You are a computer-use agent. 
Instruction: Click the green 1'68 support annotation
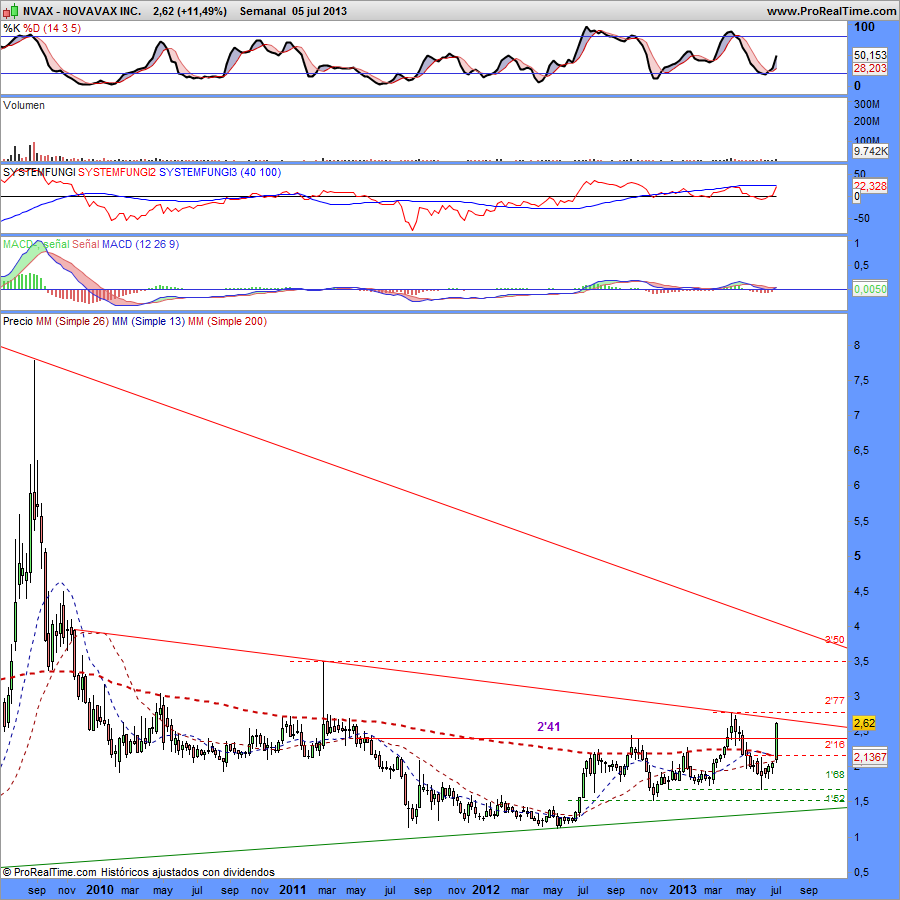tap(835, 775)
